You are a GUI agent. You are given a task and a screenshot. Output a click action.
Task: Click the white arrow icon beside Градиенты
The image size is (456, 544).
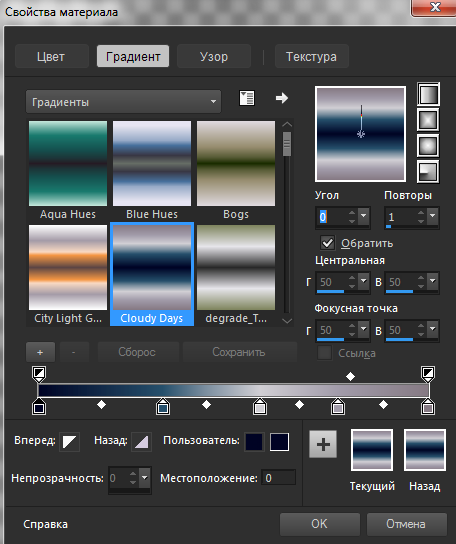282,98
